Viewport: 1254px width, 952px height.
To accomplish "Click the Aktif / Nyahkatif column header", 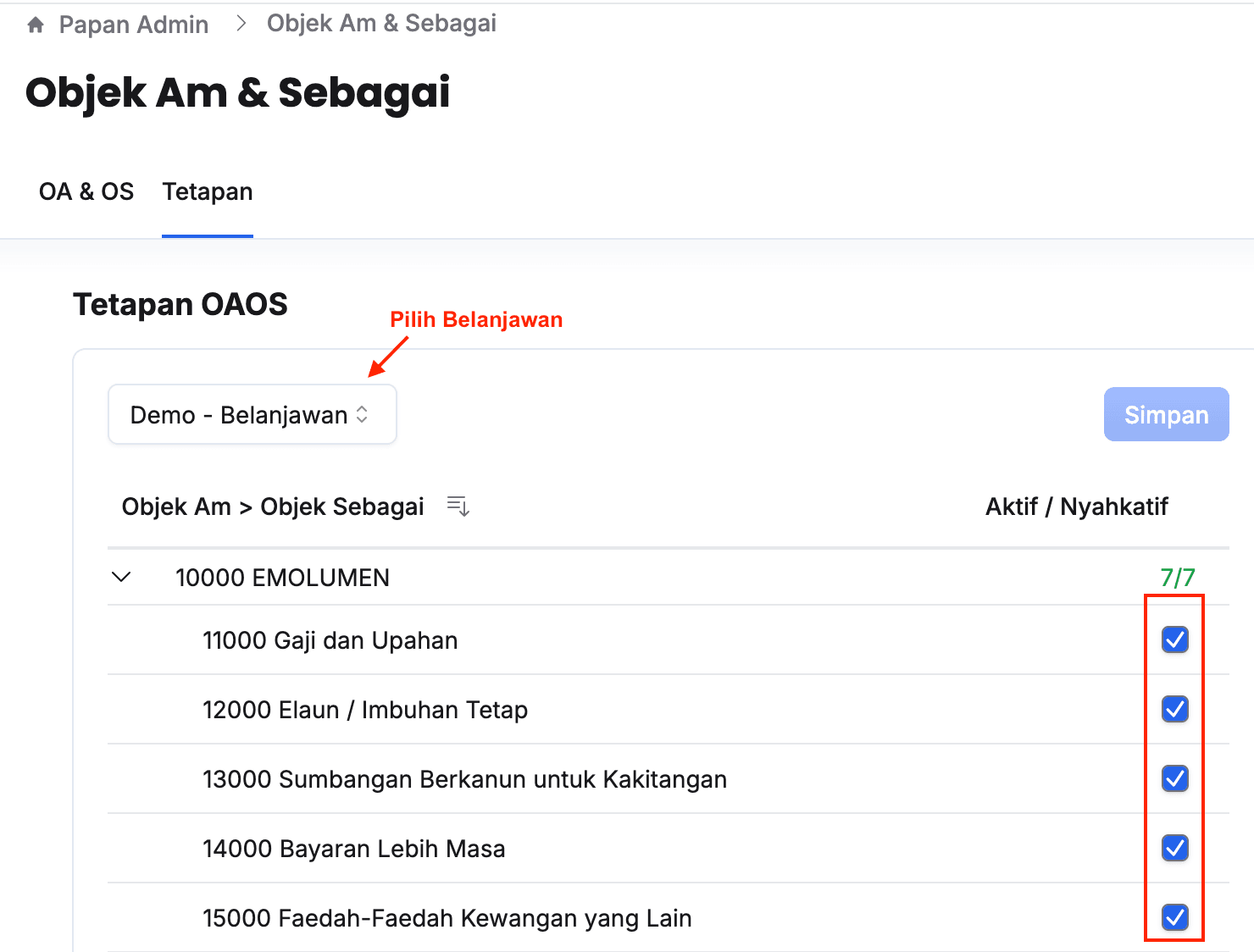I will coord(1076,506).
